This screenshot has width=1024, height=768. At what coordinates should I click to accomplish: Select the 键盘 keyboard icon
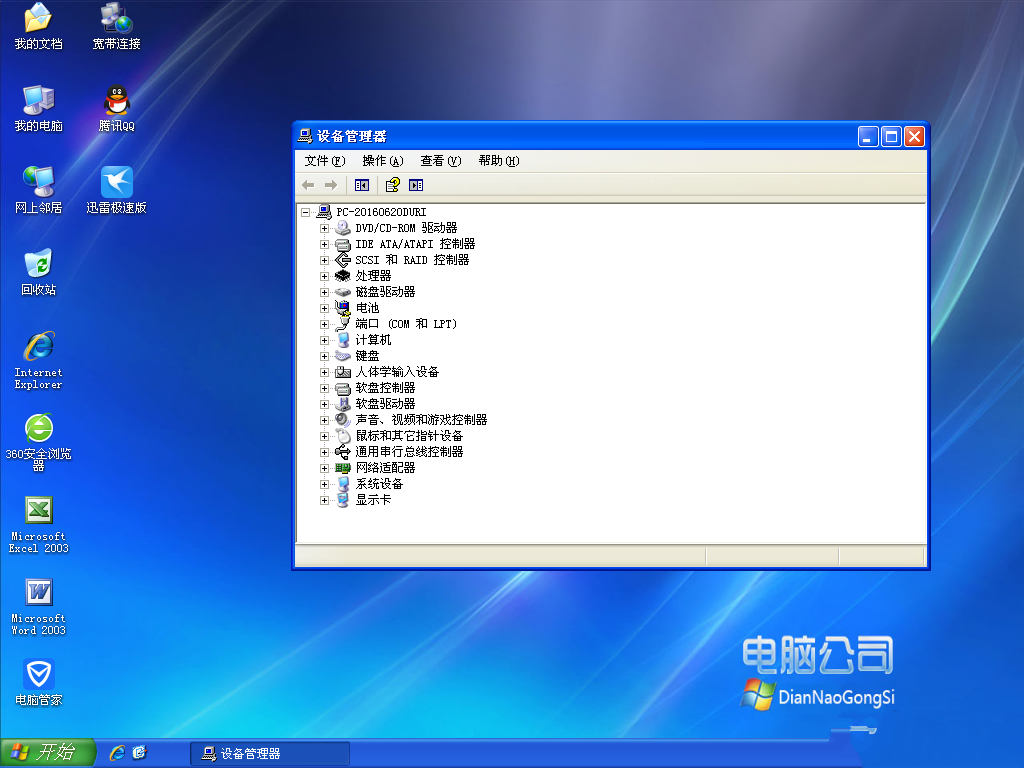[x=343, y=356]
